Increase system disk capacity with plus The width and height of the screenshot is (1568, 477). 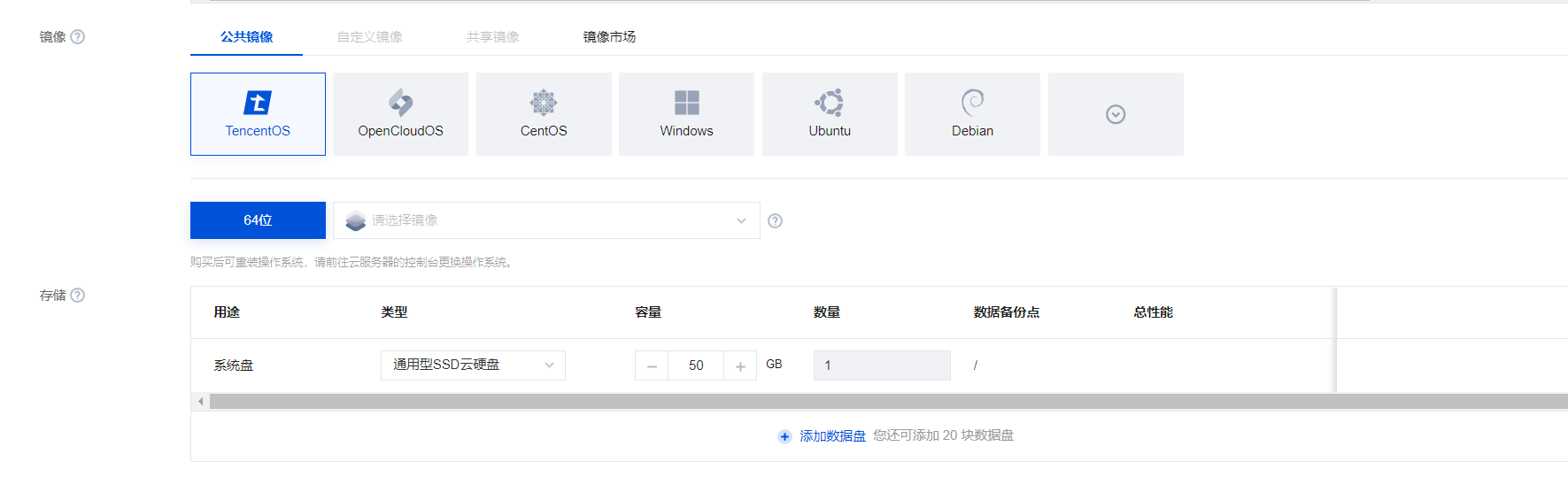[x=740, y=365]
